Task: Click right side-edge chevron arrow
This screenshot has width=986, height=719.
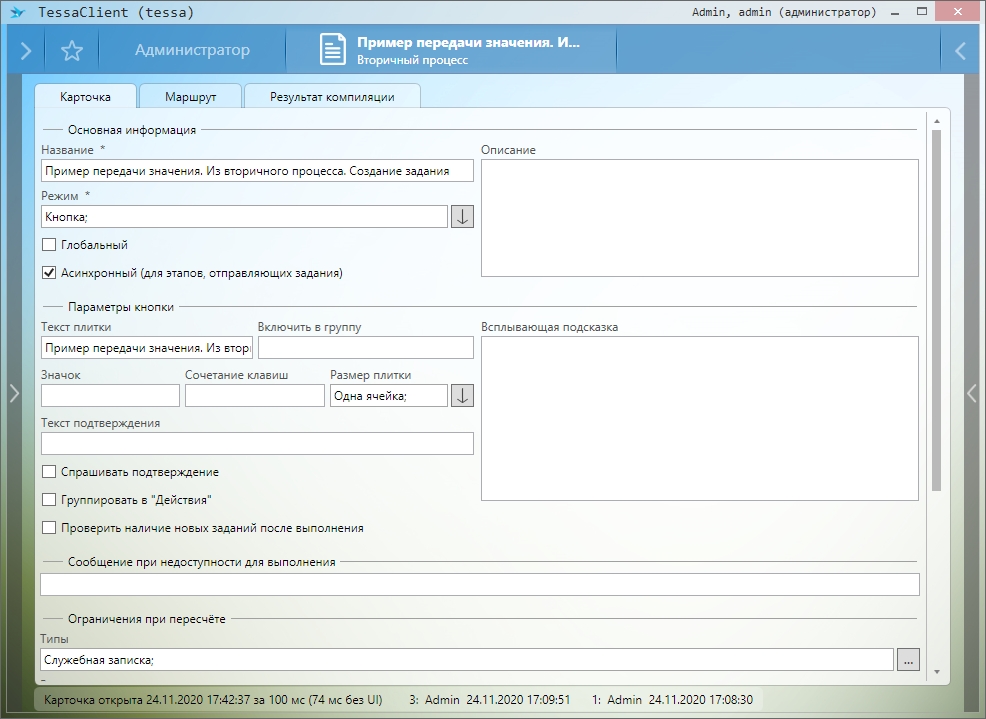Action: pyautogui.click(x=971, y=393)
